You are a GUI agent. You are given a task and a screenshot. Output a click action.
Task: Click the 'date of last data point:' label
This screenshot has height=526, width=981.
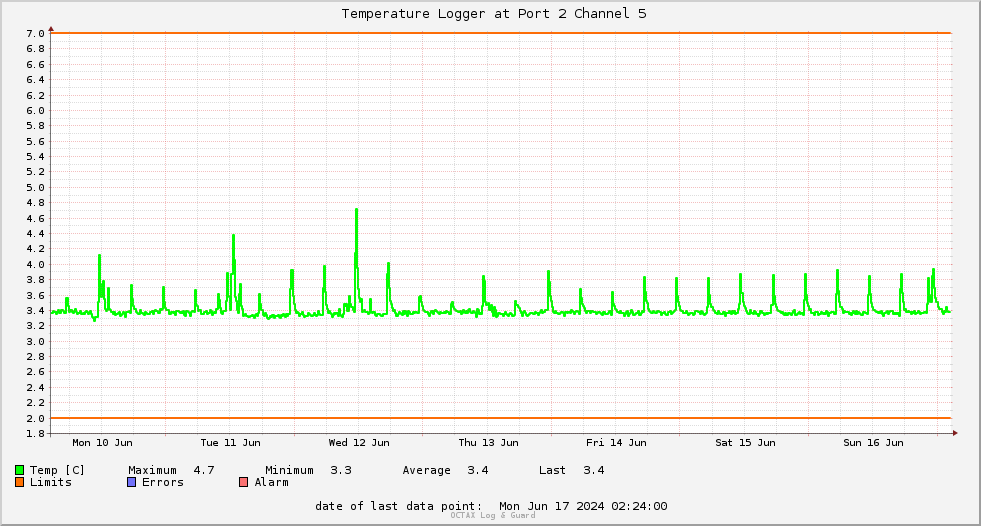[x=399, y=506]
